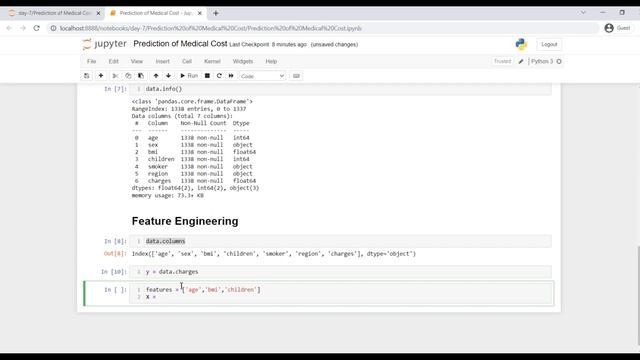This screenshot has width=640, height=360.
Task: Click the localhost address bar
Action: (322, 28)
